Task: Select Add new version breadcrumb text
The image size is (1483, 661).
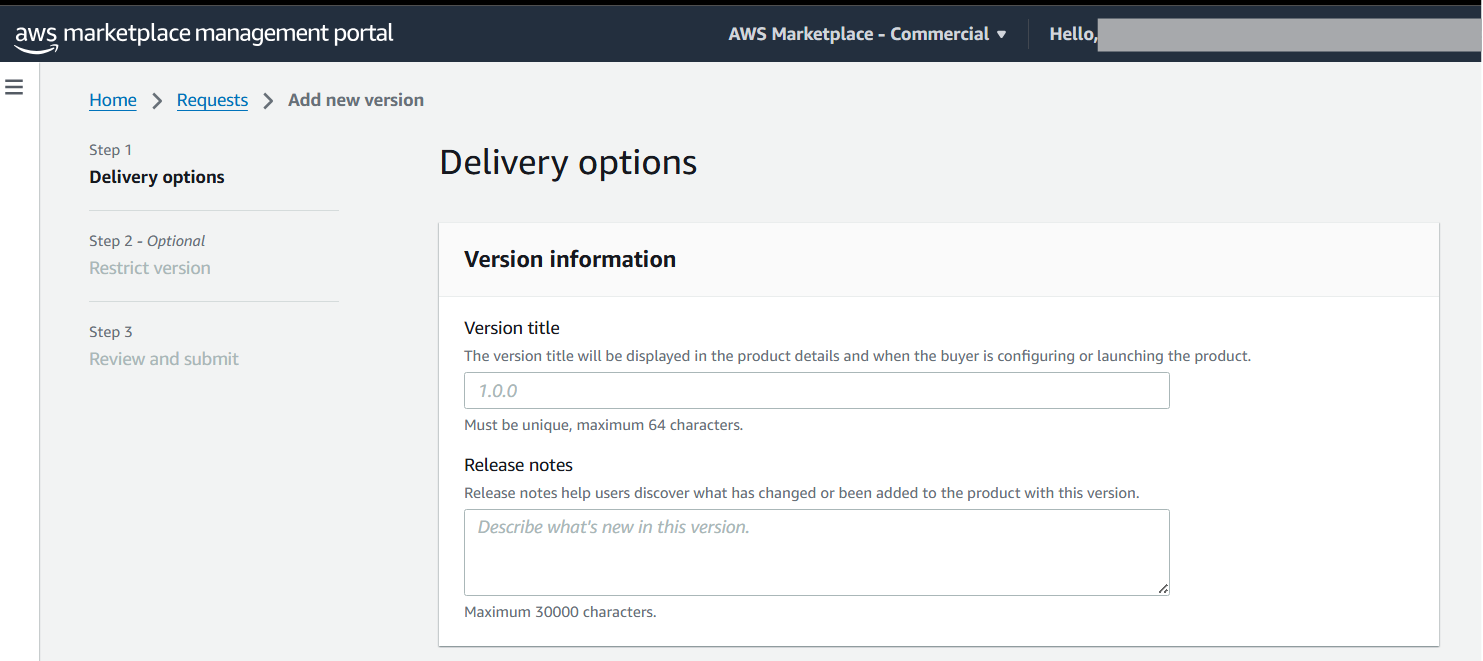Action: point(356,100)
